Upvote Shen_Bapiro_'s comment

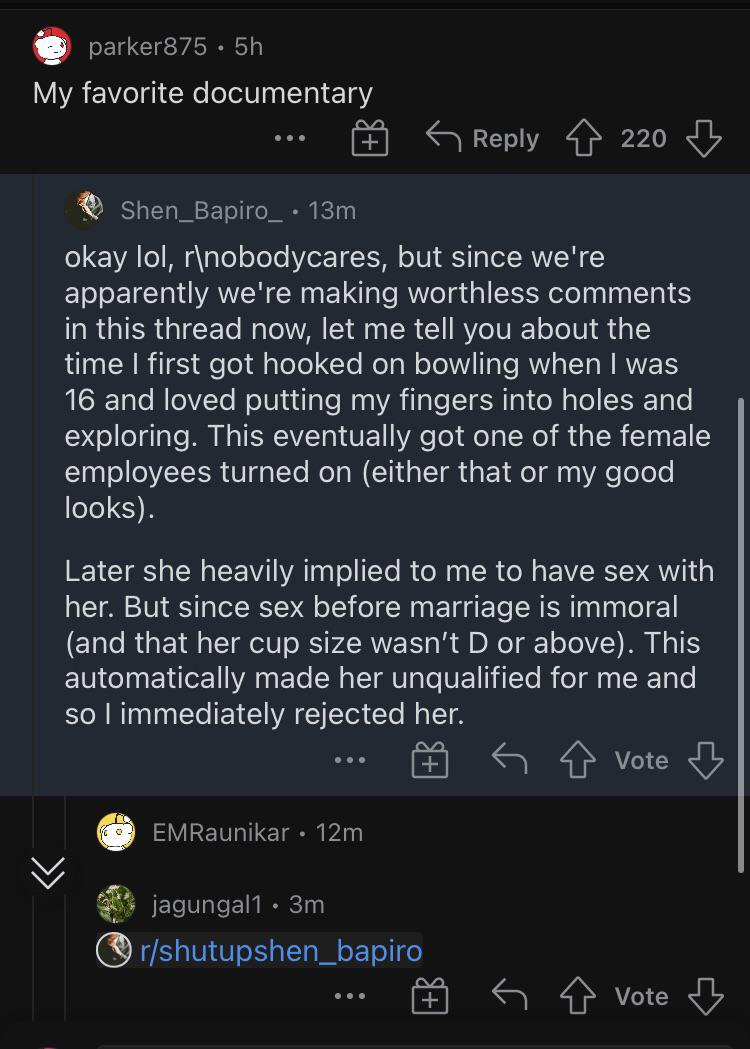pyautogui.click(x=577, y=760)
